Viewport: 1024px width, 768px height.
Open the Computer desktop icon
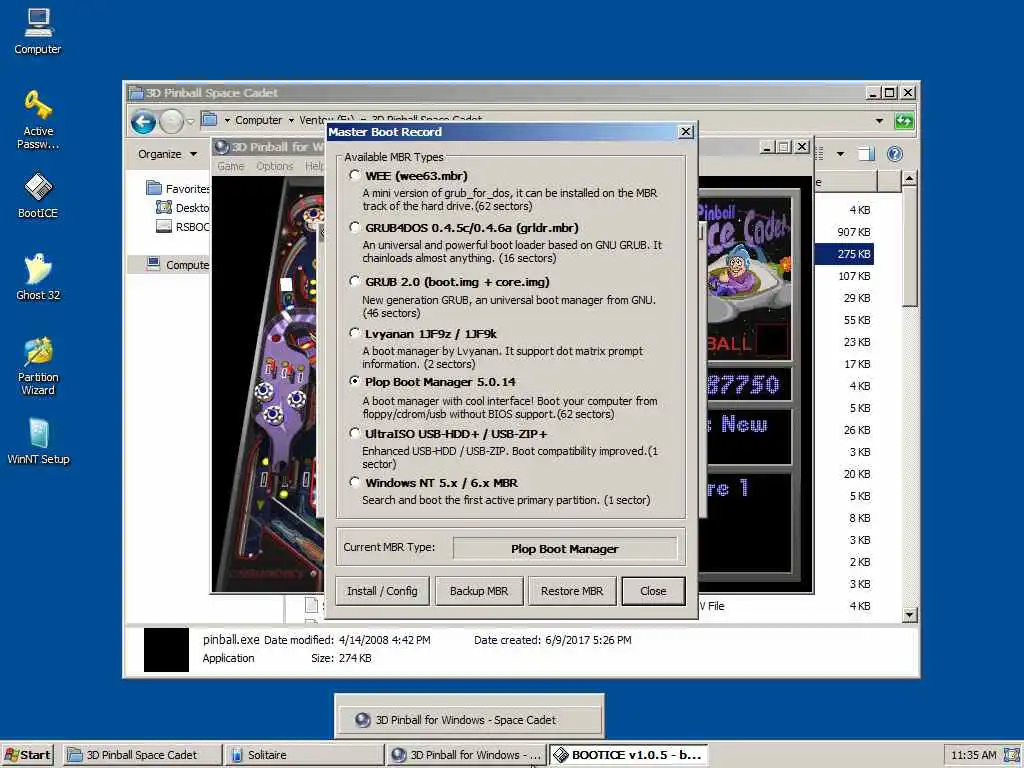coord(37,31)
